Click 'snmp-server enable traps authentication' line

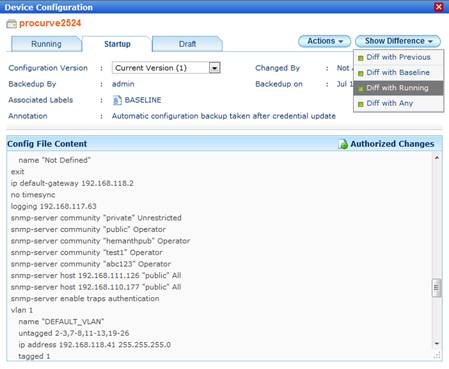tap(85, 299)
